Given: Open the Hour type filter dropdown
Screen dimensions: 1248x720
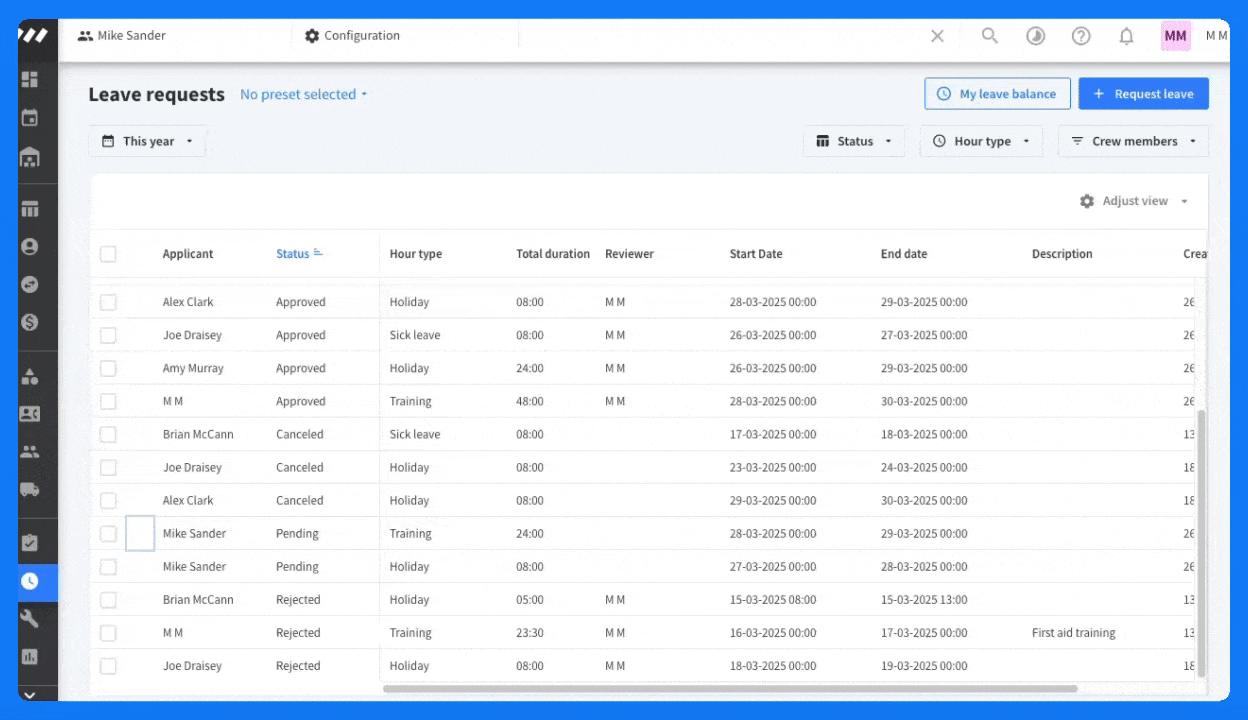Looking at the screenshot, I should pyautogui.click(x=981, y=141).
